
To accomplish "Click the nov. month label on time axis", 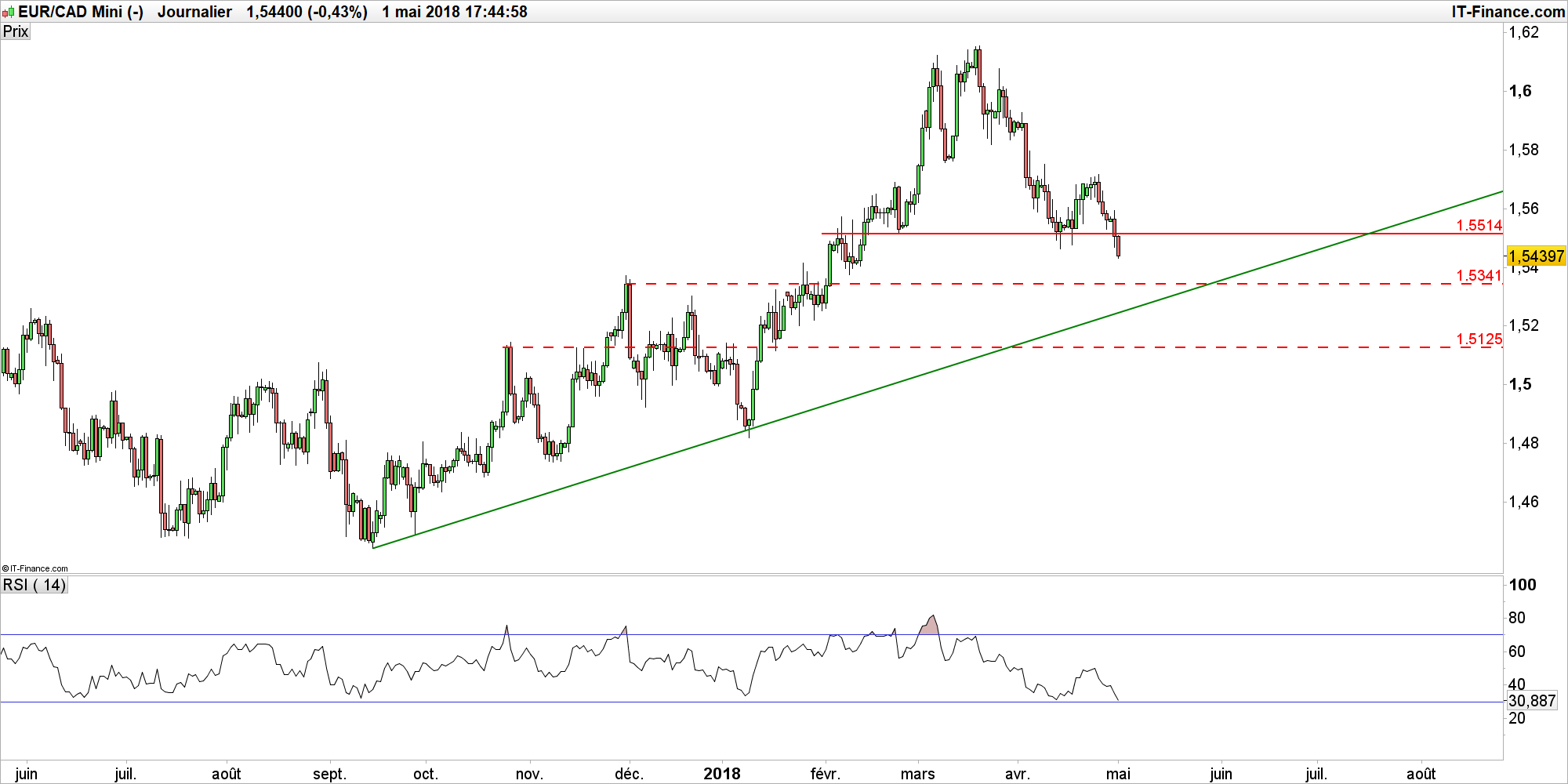I will tap(529, 774).
